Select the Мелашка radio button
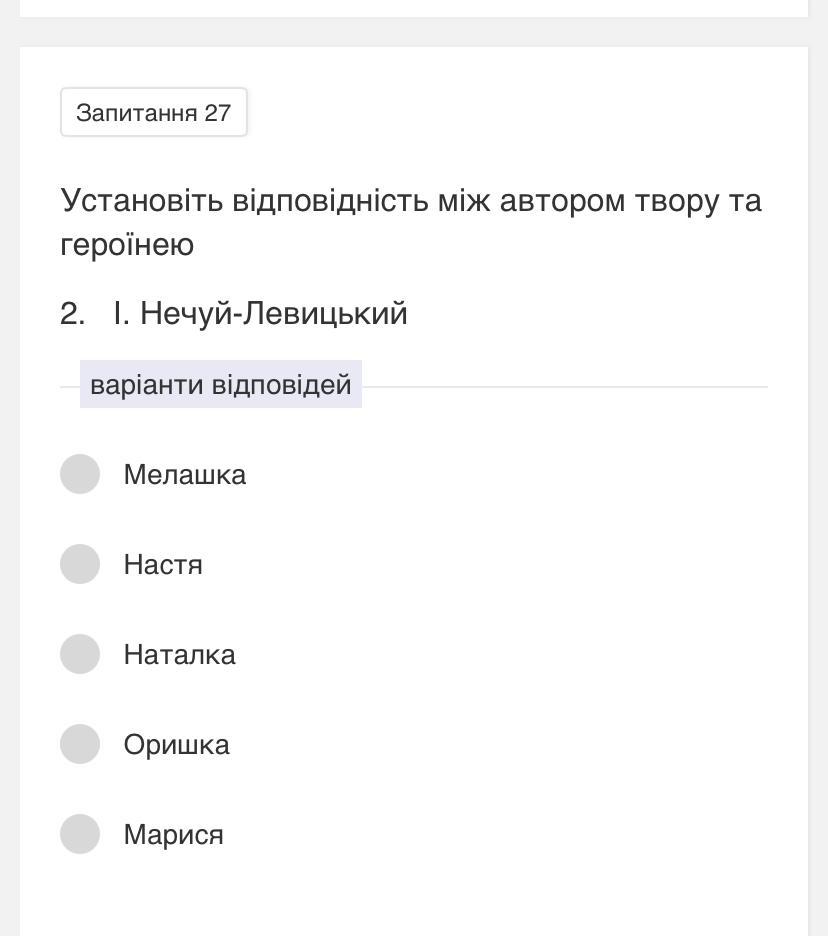 tap(80, 474)
